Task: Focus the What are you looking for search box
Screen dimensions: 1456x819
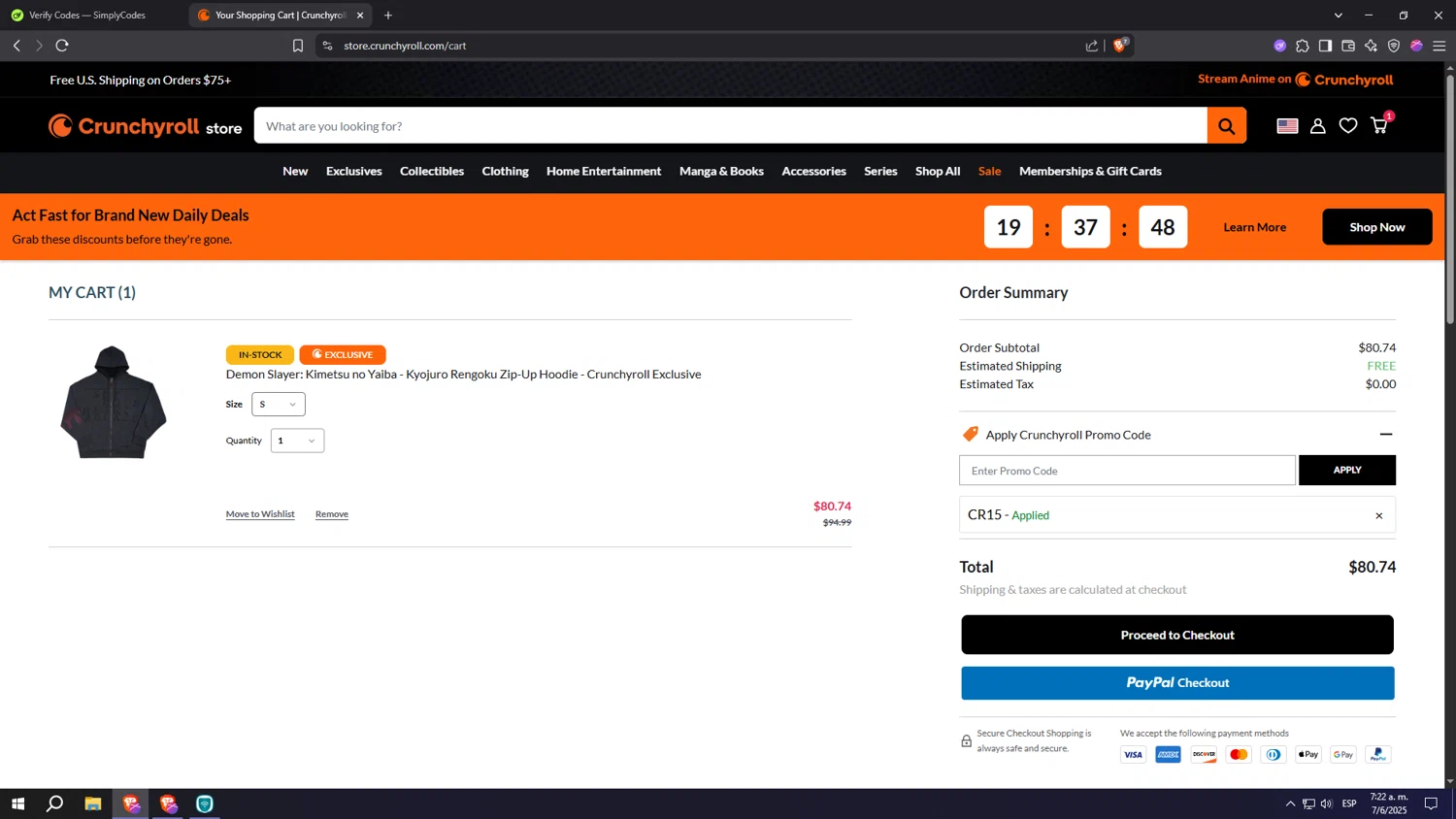Action: (x=730, y=126)
